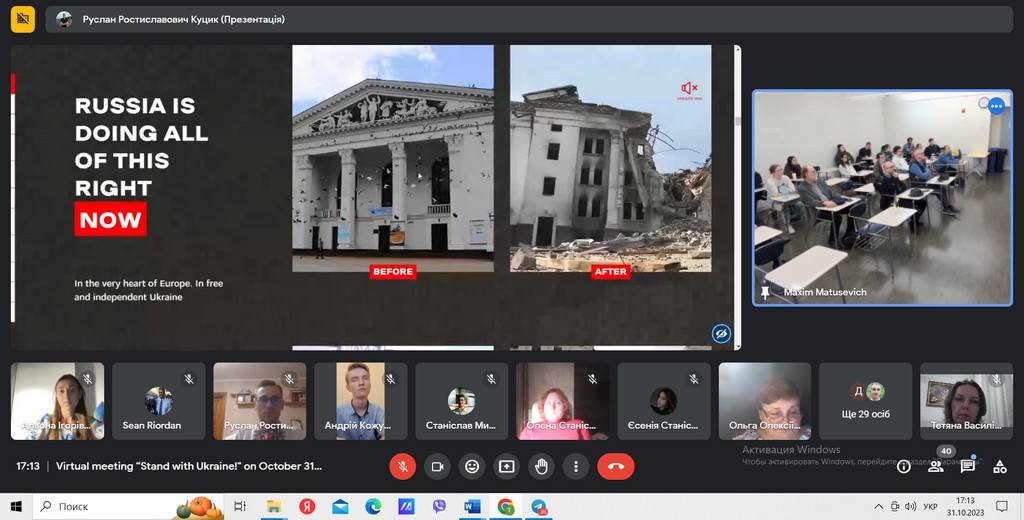The width and height of the screenshot is (1024, 520).
Task: Toggle the camera on or off
Action: tap(437, 466)
